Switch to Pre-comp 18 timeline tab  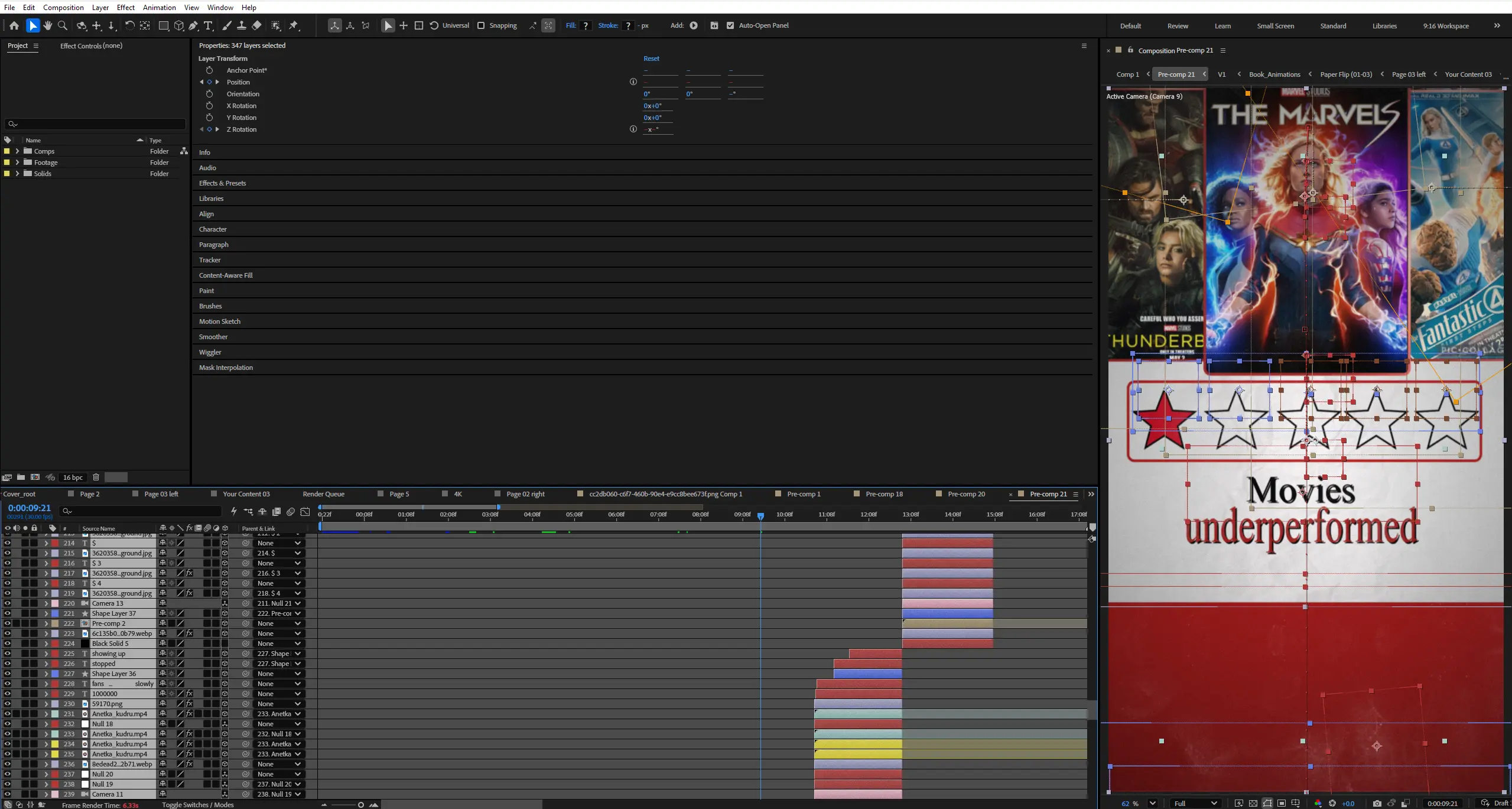tap(884, 494)
